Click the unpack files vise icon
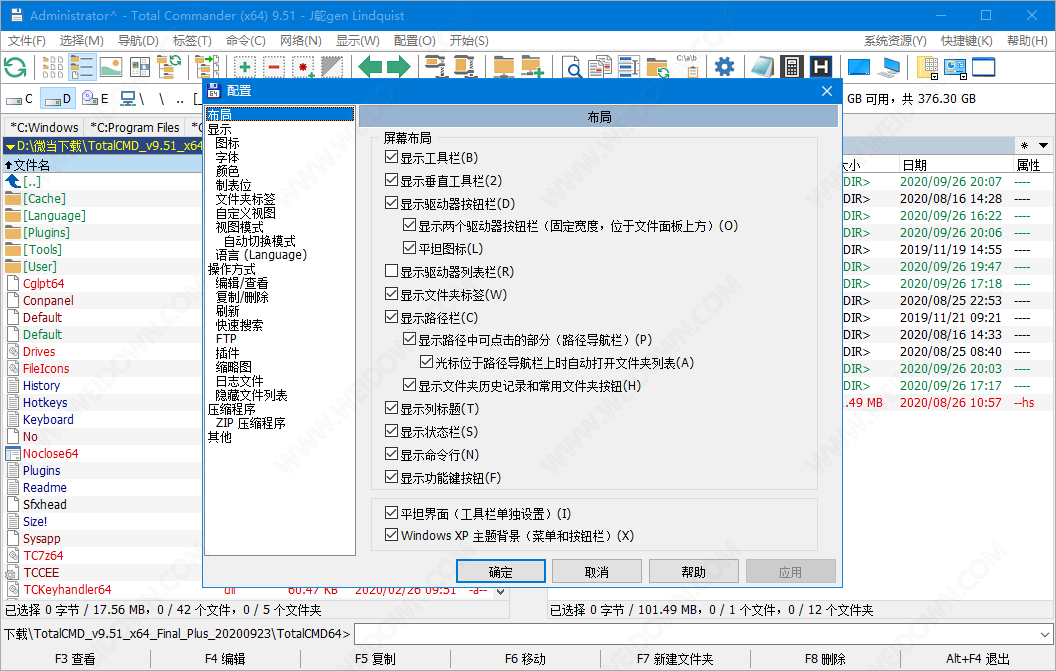 tap(465, 67)
